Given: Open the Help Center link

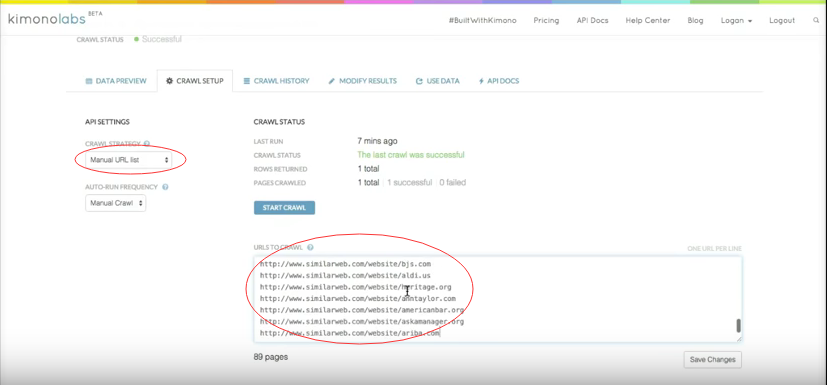Looking at the screenshot, I should 648,21.
